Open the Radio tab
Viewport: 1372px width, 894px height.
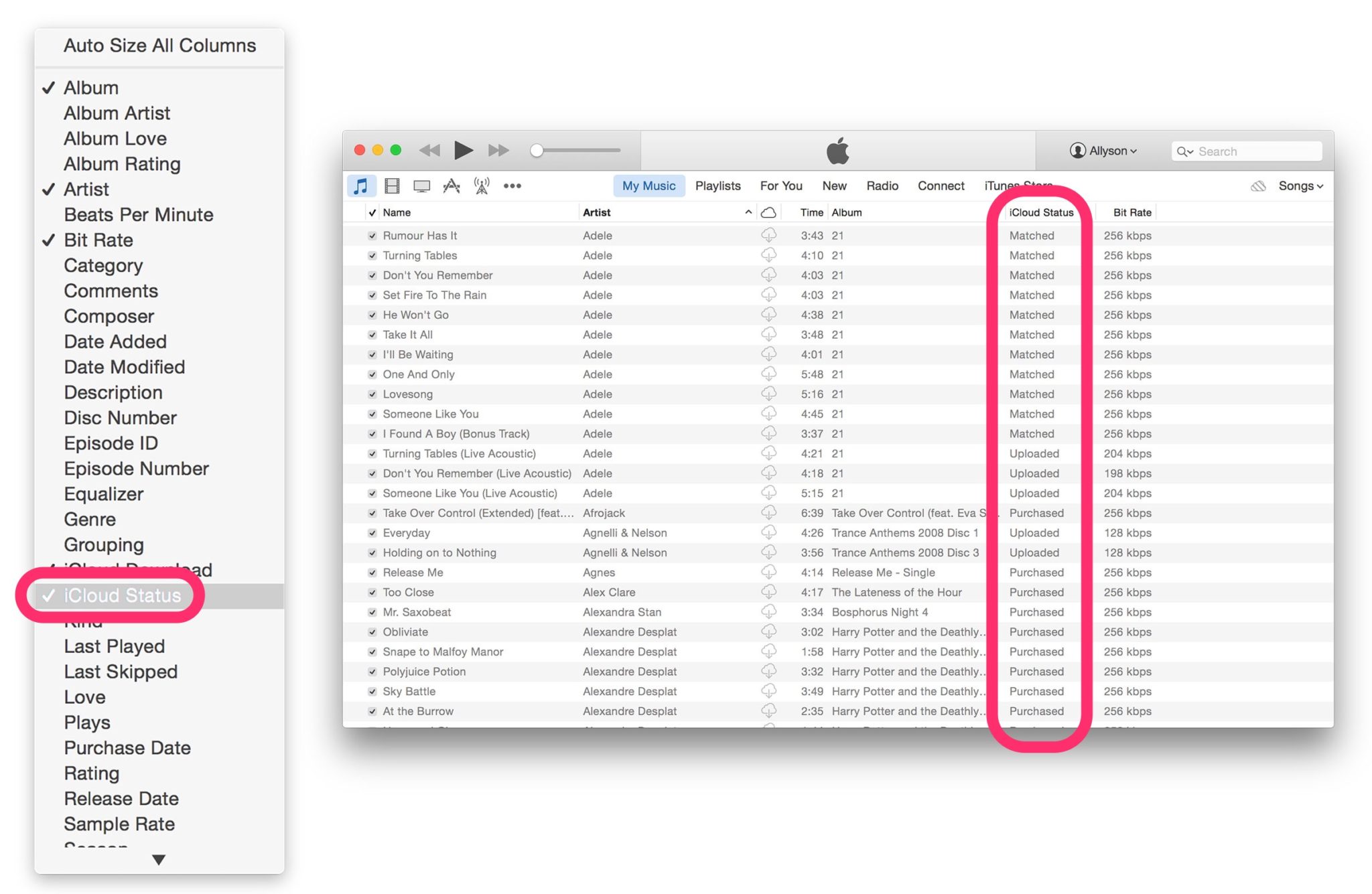click(882, 185)
